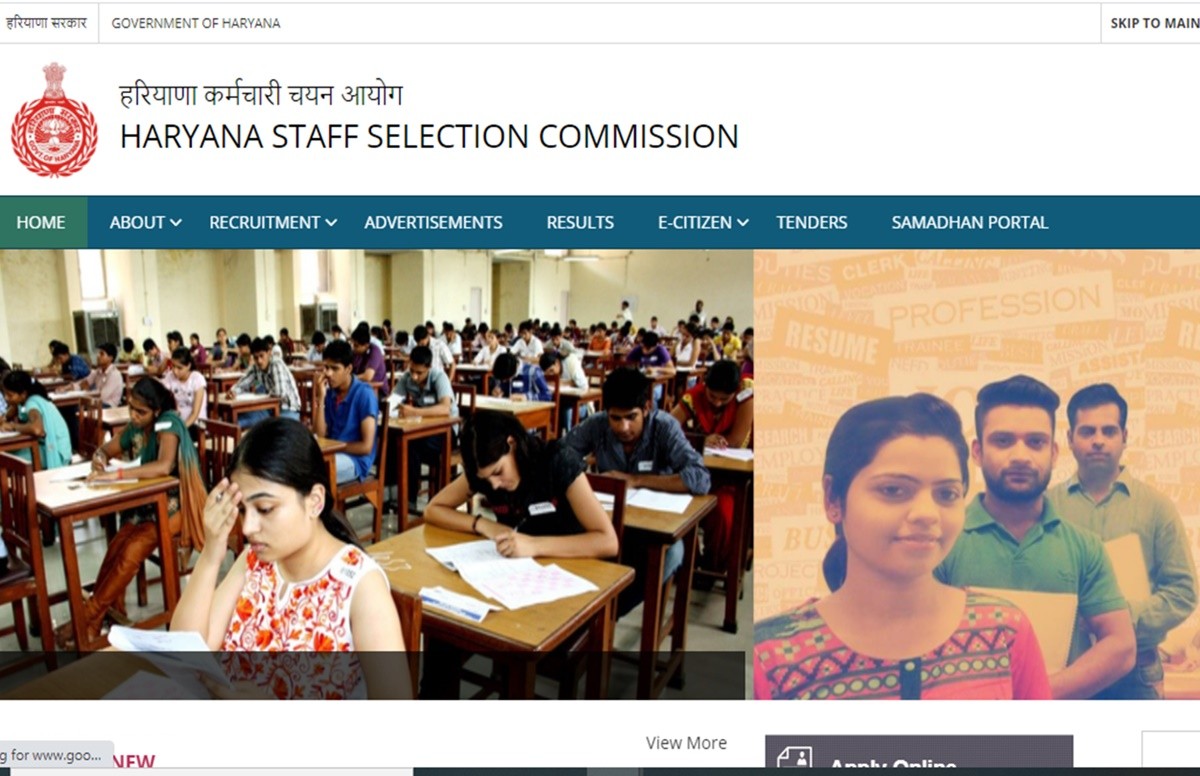Open the TENDERS page
The height and width of the screenshot is (776, 1200).
point(812,222)
